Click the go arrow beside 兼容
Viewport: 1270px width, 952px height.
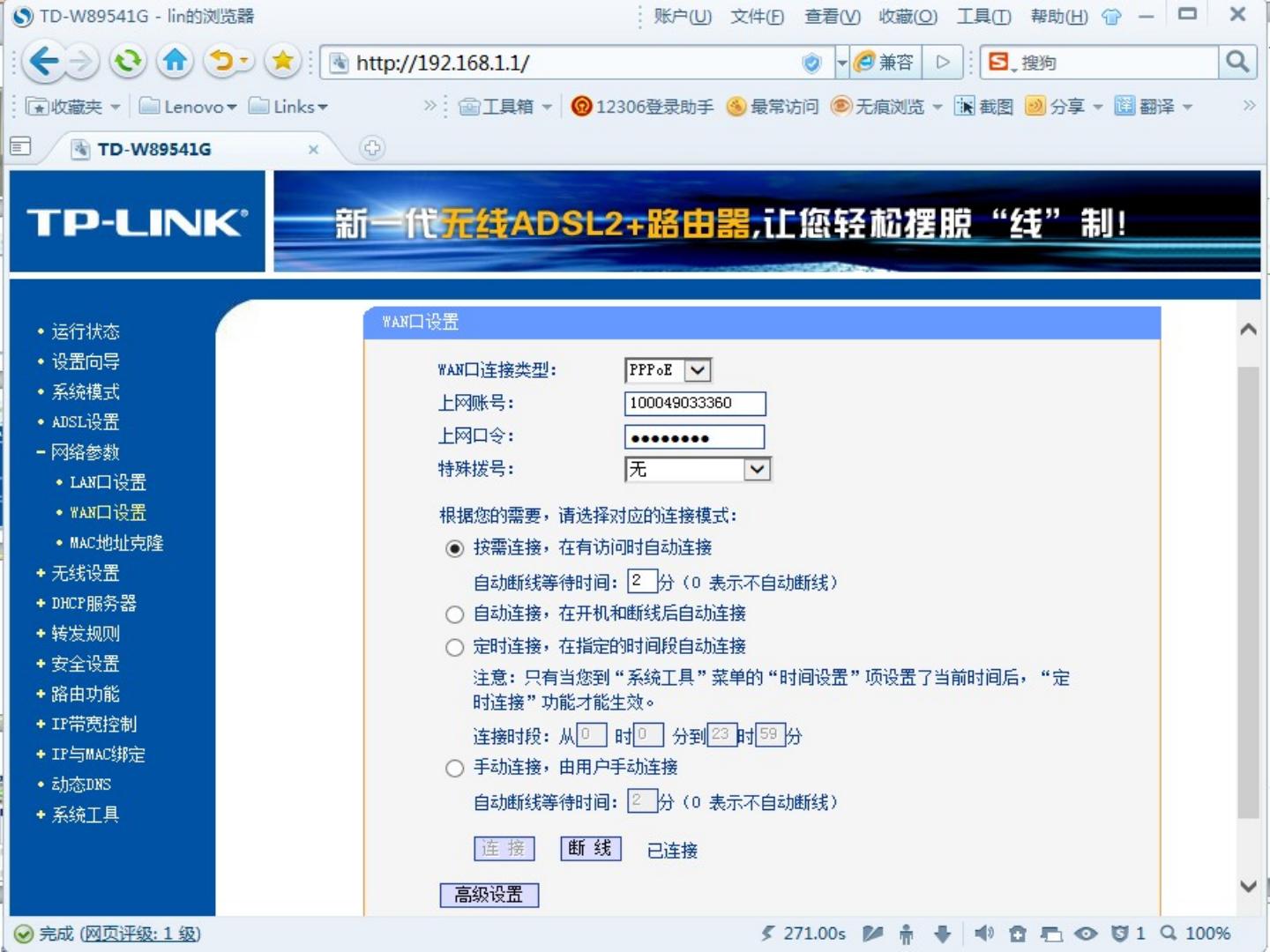[x=942, y=62]
